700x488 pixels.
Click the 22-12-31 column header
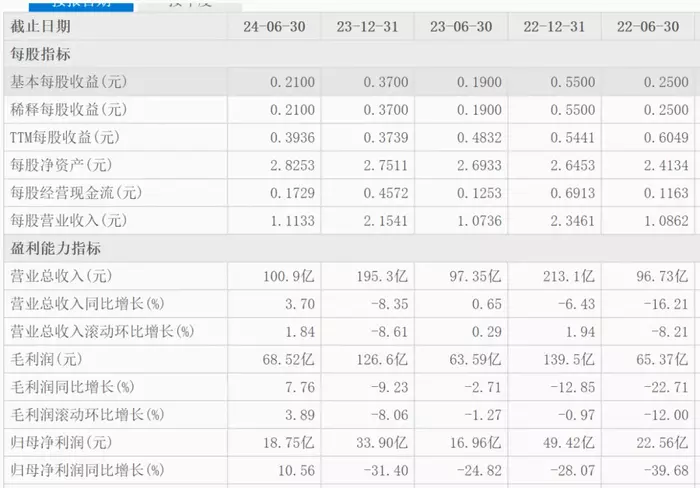point(554,26)
